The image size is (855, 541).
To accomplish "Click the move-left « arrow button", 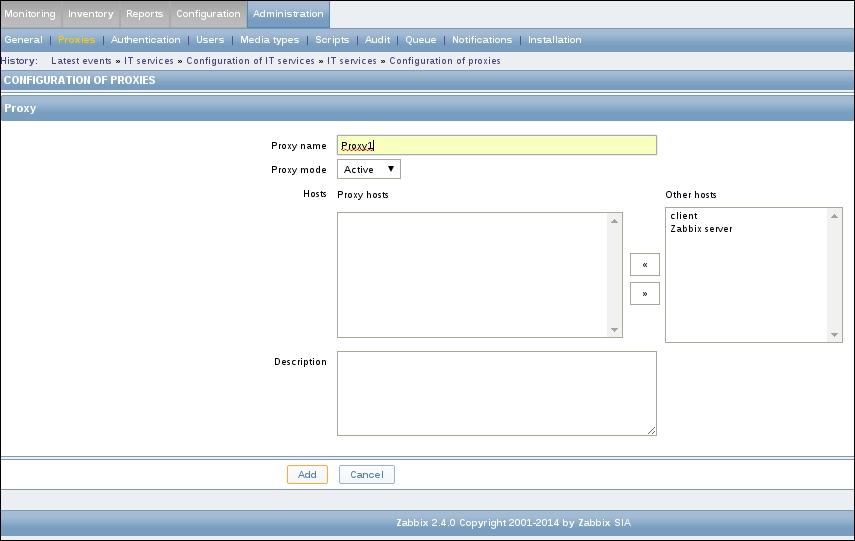I will pos(645,265).
